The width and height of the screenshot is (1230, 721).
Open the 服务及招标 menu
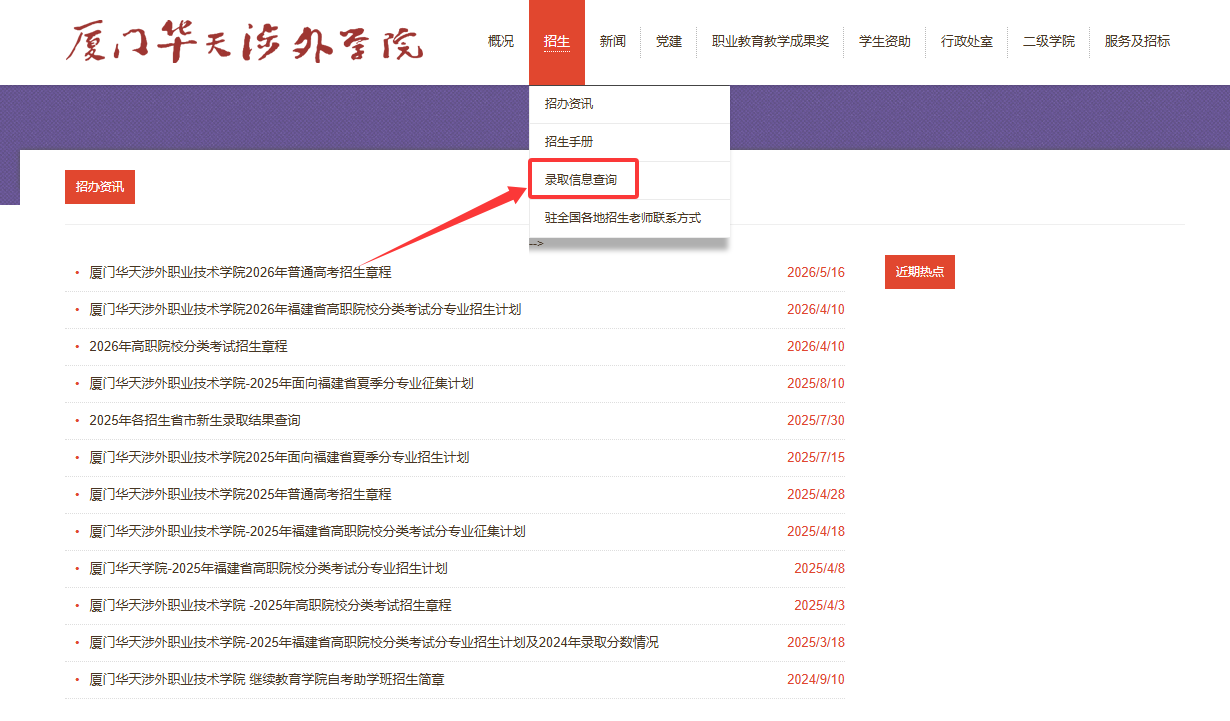1137,41
